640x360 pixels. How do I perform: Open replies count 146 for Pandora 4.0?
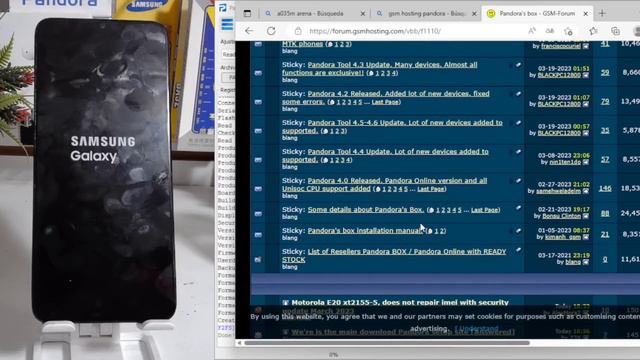tap(605, 188)
